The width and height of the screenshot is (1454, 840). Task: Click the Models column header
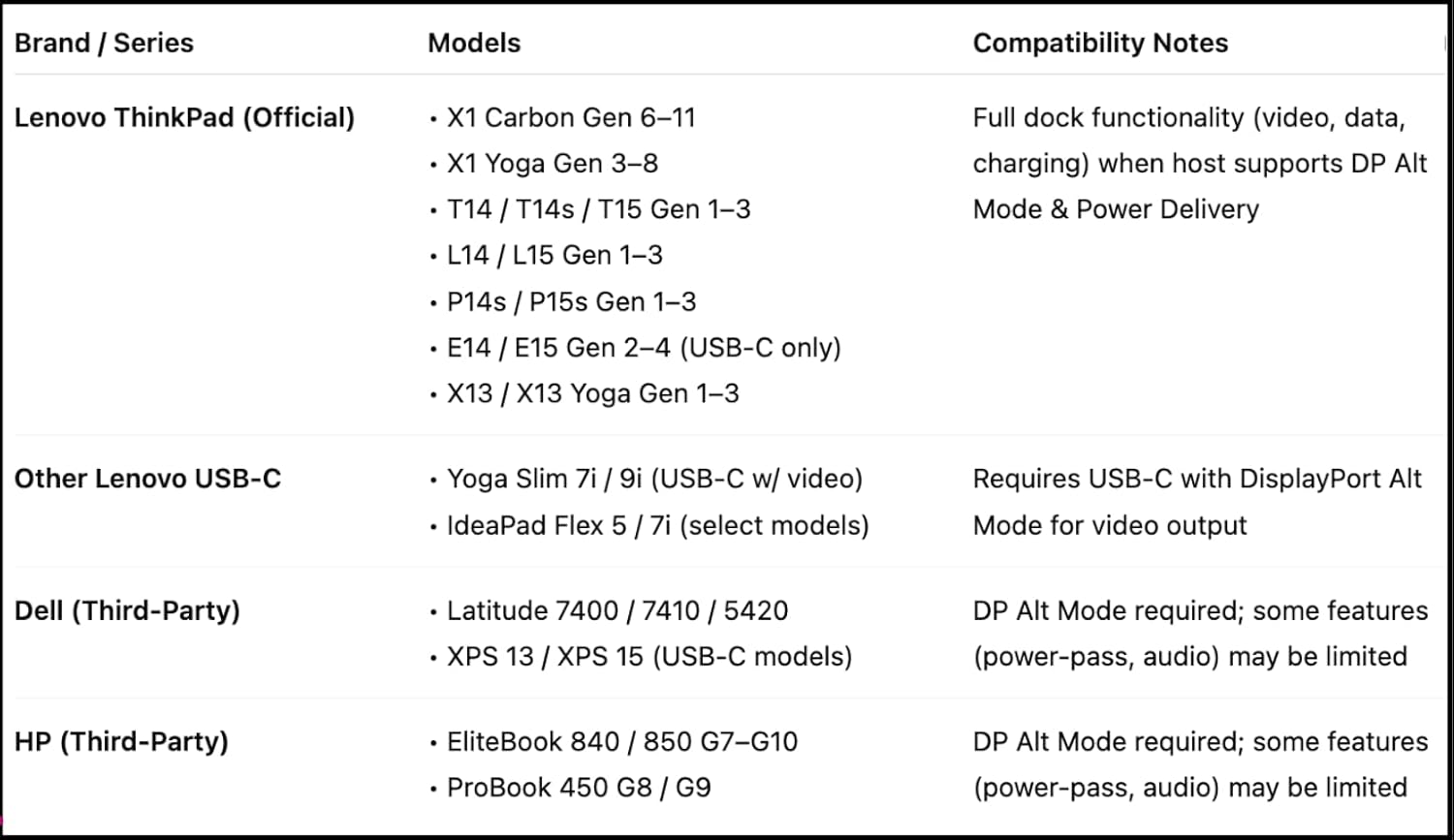pyautogui.click(x=474, y=44)
